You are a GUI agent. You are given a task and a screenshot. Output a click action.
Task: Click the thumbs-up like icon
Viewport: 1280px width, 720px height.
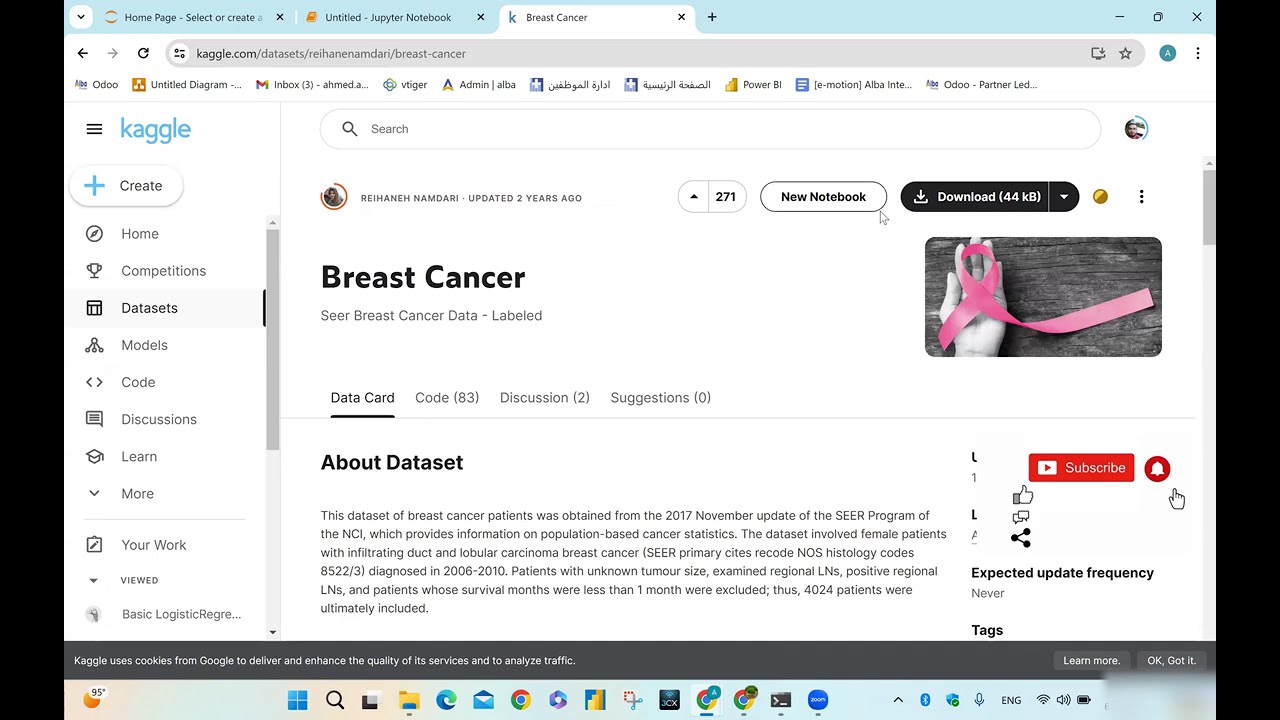tap(1022, 495)
